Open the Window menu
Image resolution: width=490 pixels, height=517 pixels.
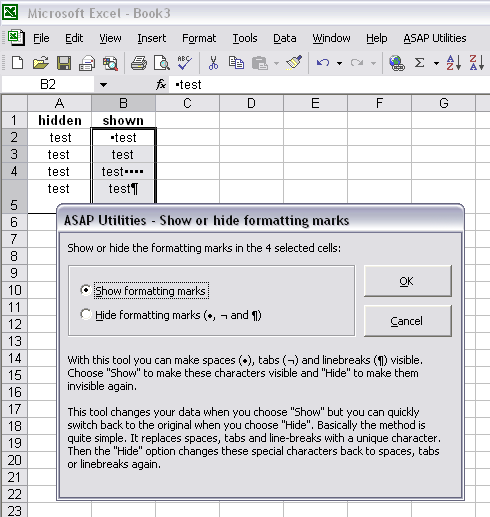[x=331, y=38]
